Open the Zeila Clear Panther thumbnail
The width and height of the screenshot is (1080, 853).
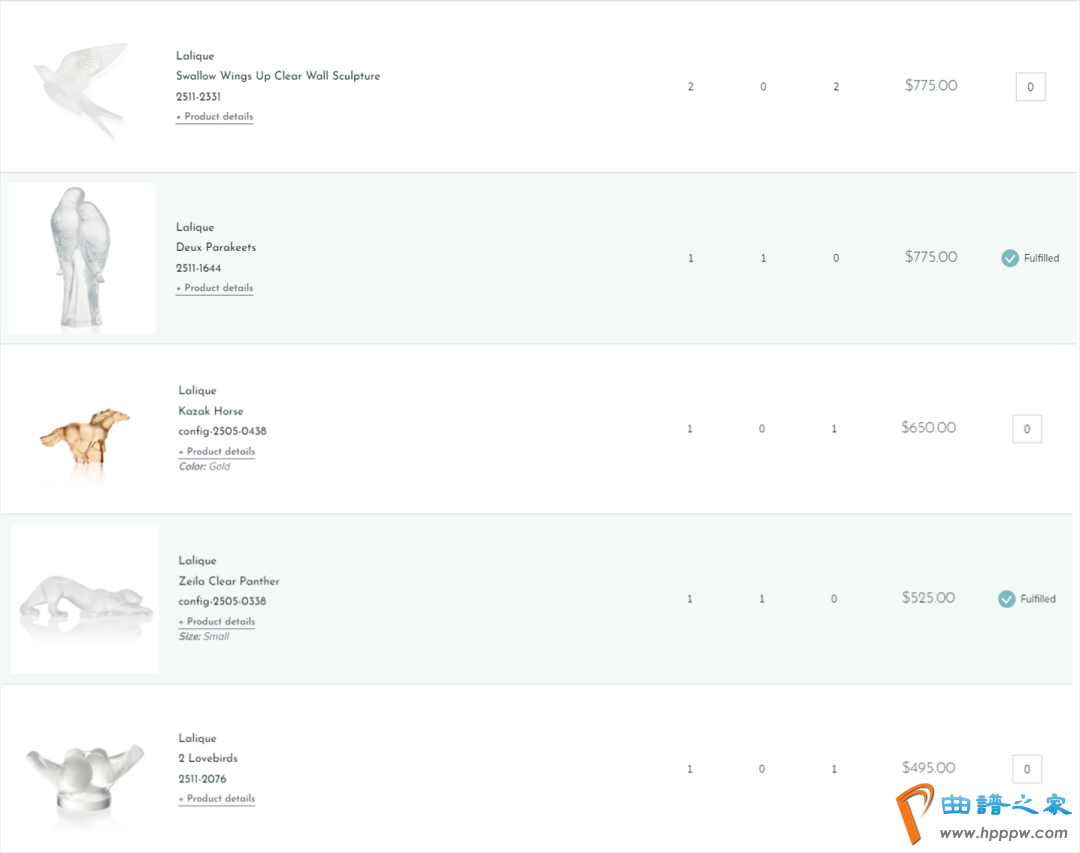[85, 599]
